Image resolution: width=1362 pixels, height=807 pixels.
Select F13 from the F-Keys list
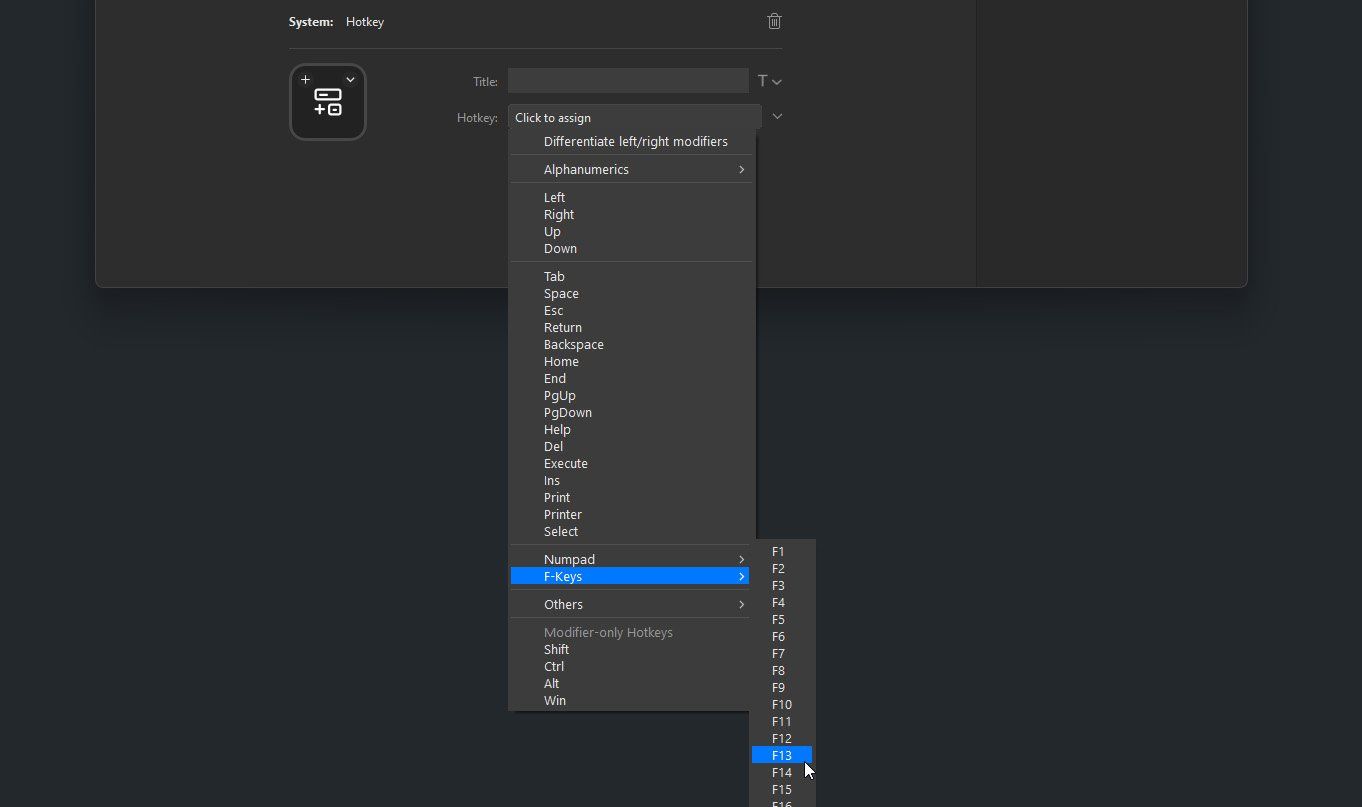pyautogui.click(x=782, y=755)
